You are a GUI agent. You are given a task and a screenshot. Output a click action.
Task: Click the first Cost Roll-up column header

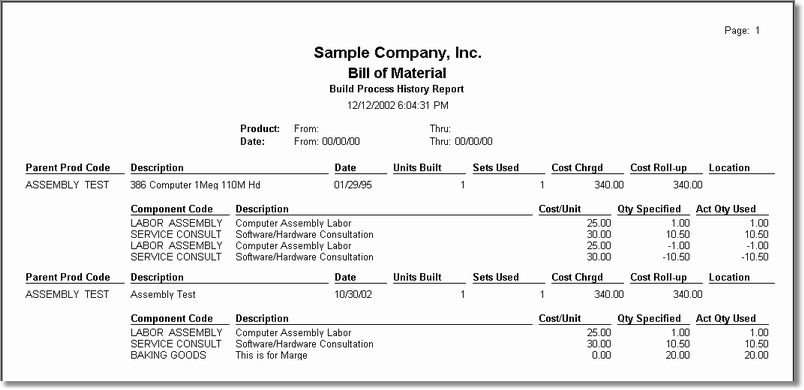(x=658, y=168)
